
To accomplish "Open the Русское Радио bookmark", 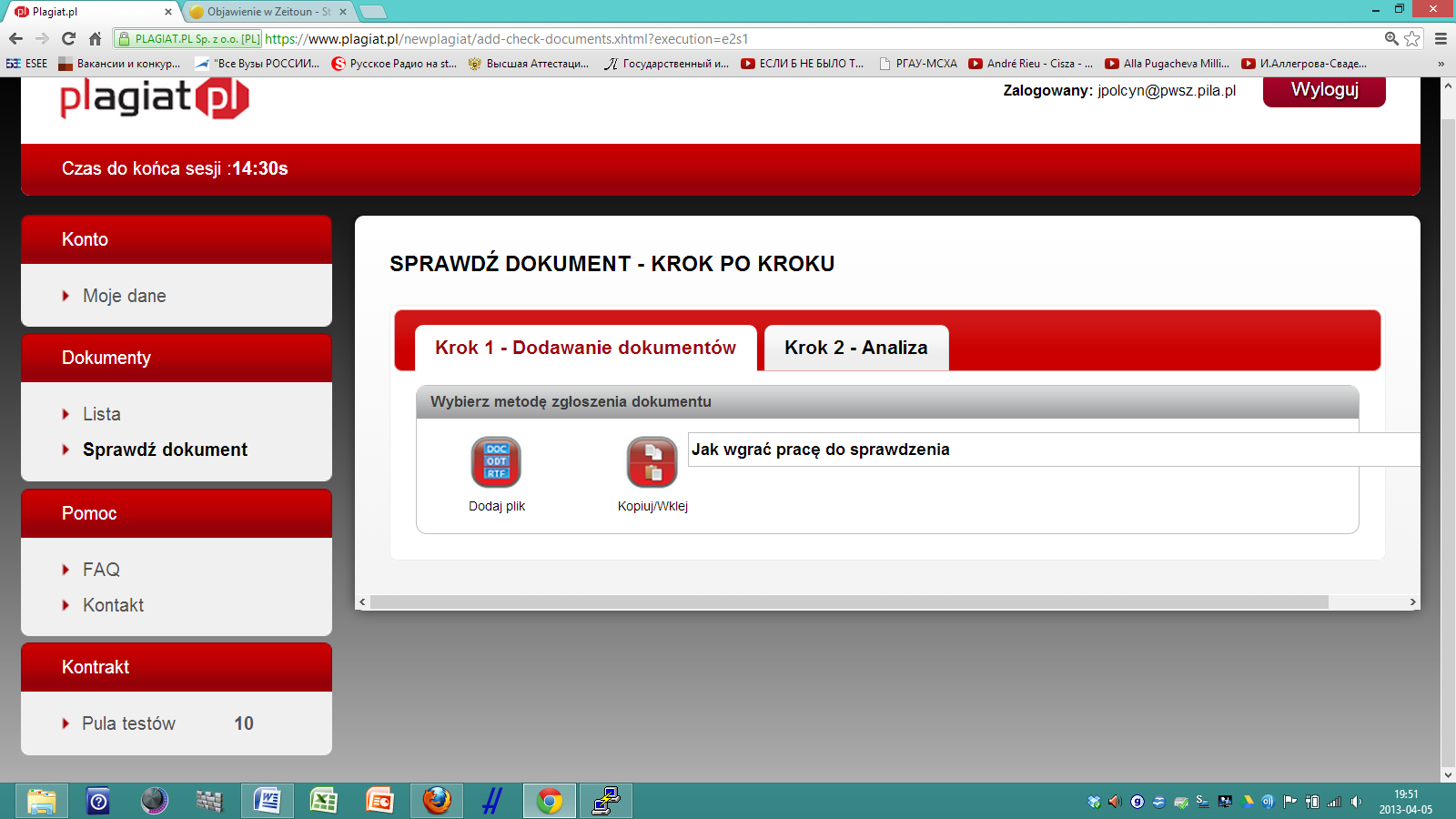I will coord(394,64).
